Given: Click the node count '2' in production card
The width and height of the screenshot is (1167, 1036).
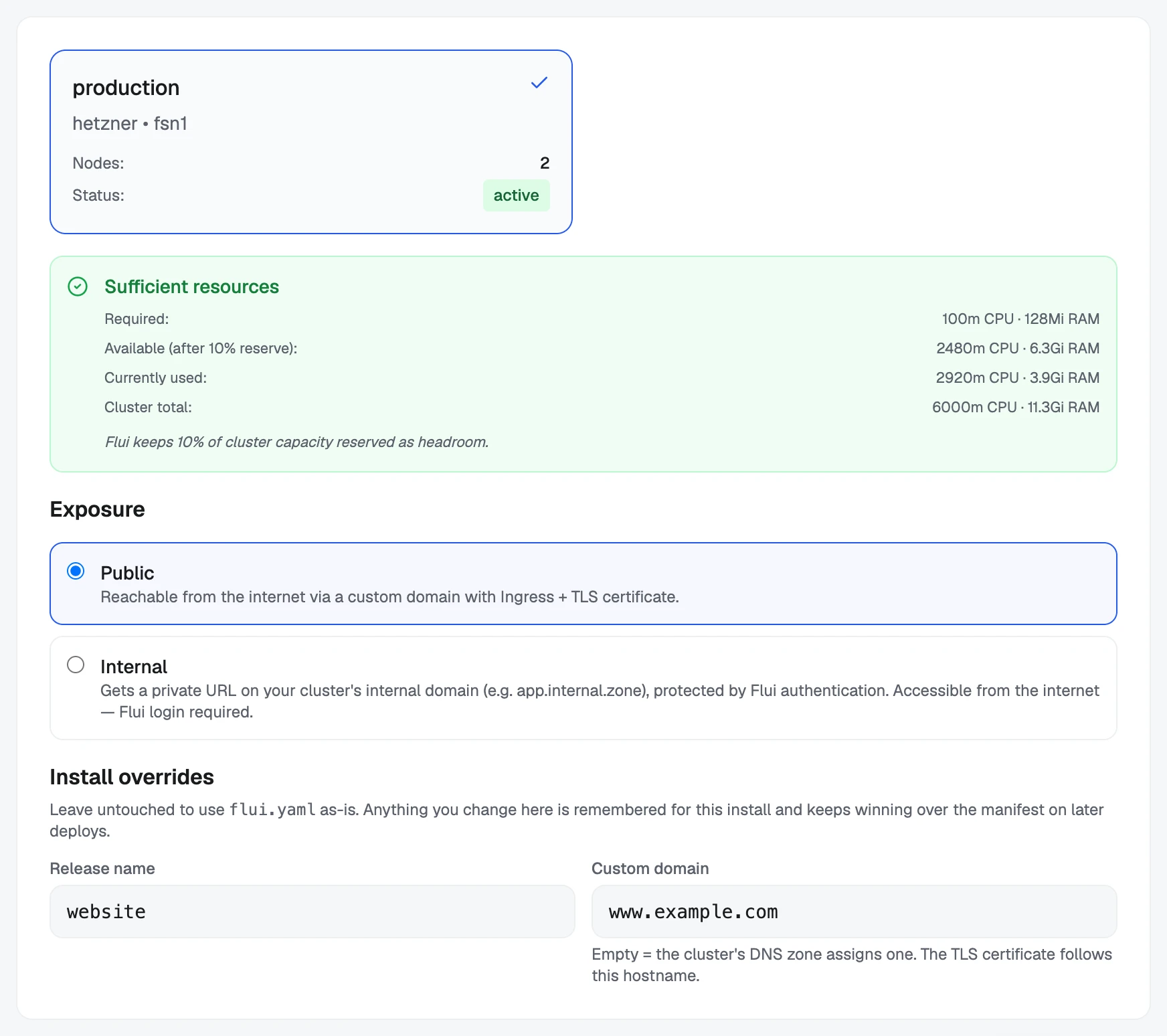Looking at the screenshot, I should coord(545,163).
